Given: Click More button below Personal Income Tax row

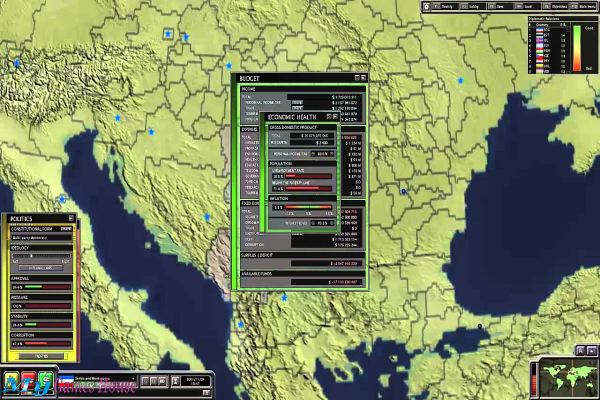Looking at the screenshot, I should point(297,108).
